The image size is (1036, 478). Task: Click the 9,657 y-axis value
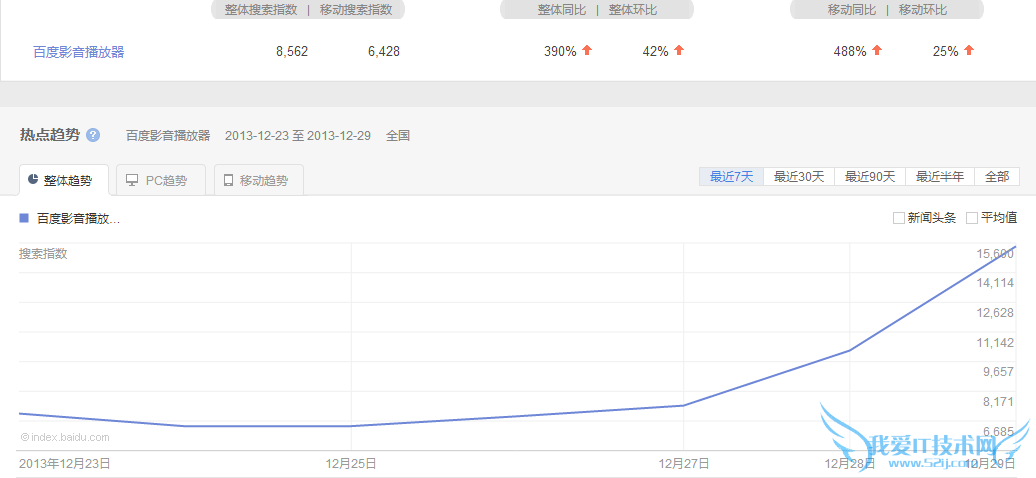pos(998,372)
